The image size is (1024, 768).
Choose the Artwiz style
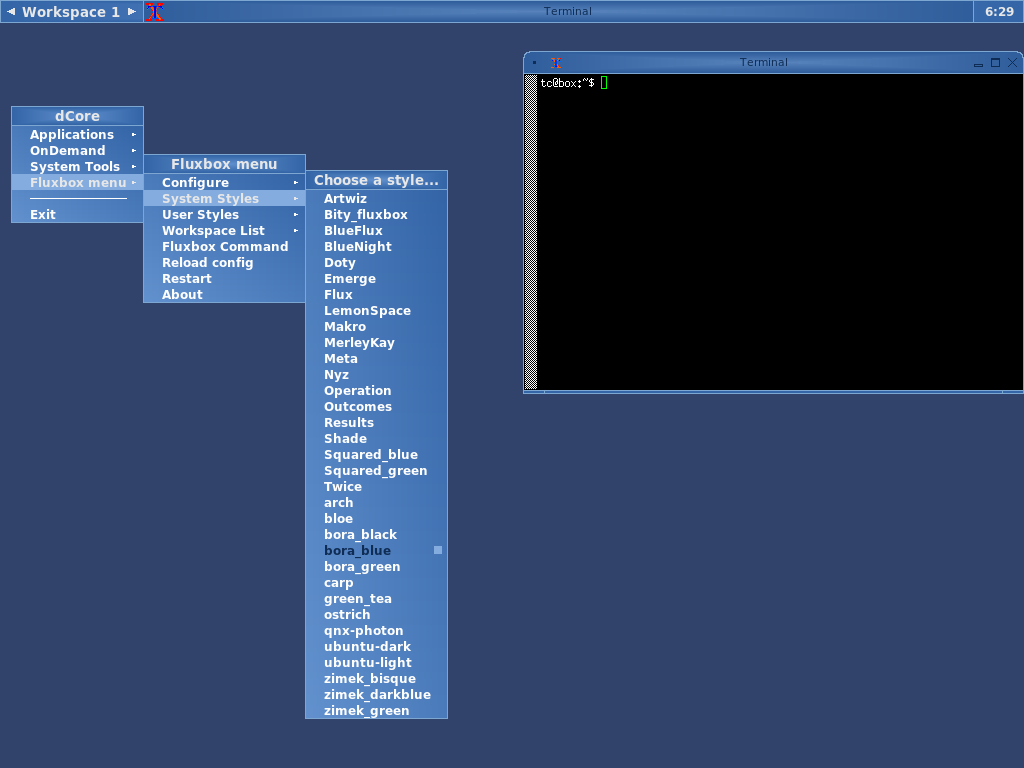click(346, 199)
